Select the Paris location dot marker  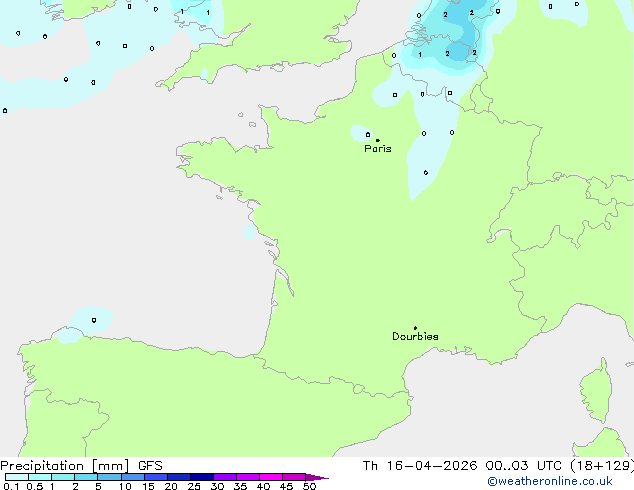(378, 140)
